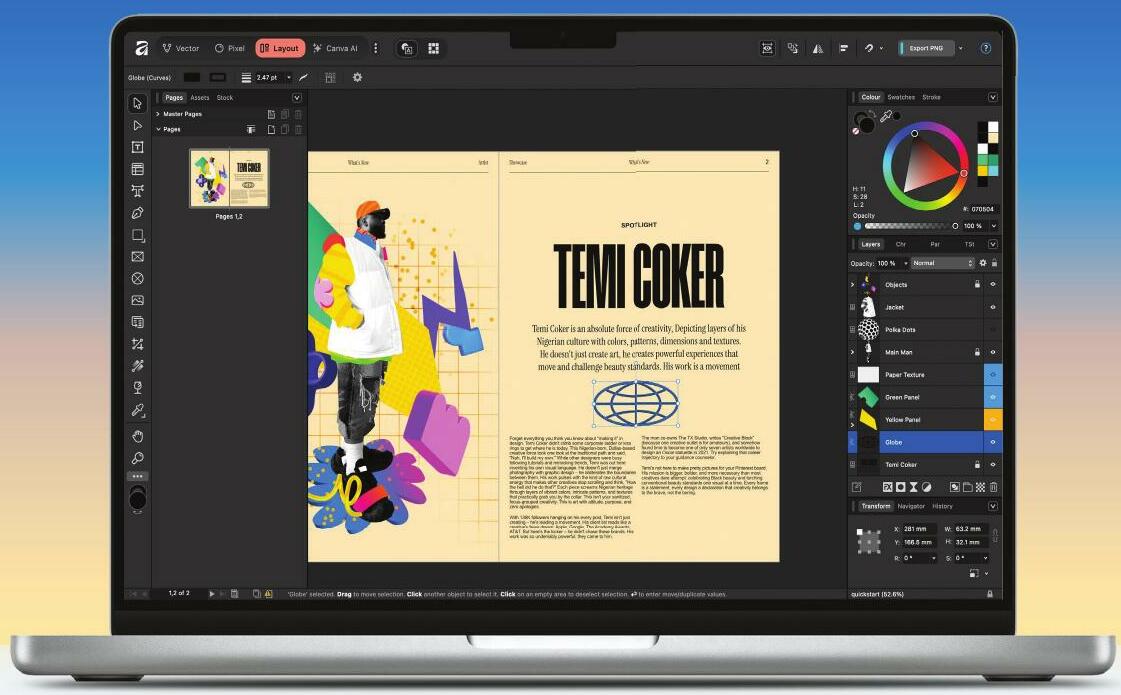Image resolution: width=1121 pixels, height=695 pixels.
Task: Select the Picture Frame Rectangle tool
Action: pos(137,257)
